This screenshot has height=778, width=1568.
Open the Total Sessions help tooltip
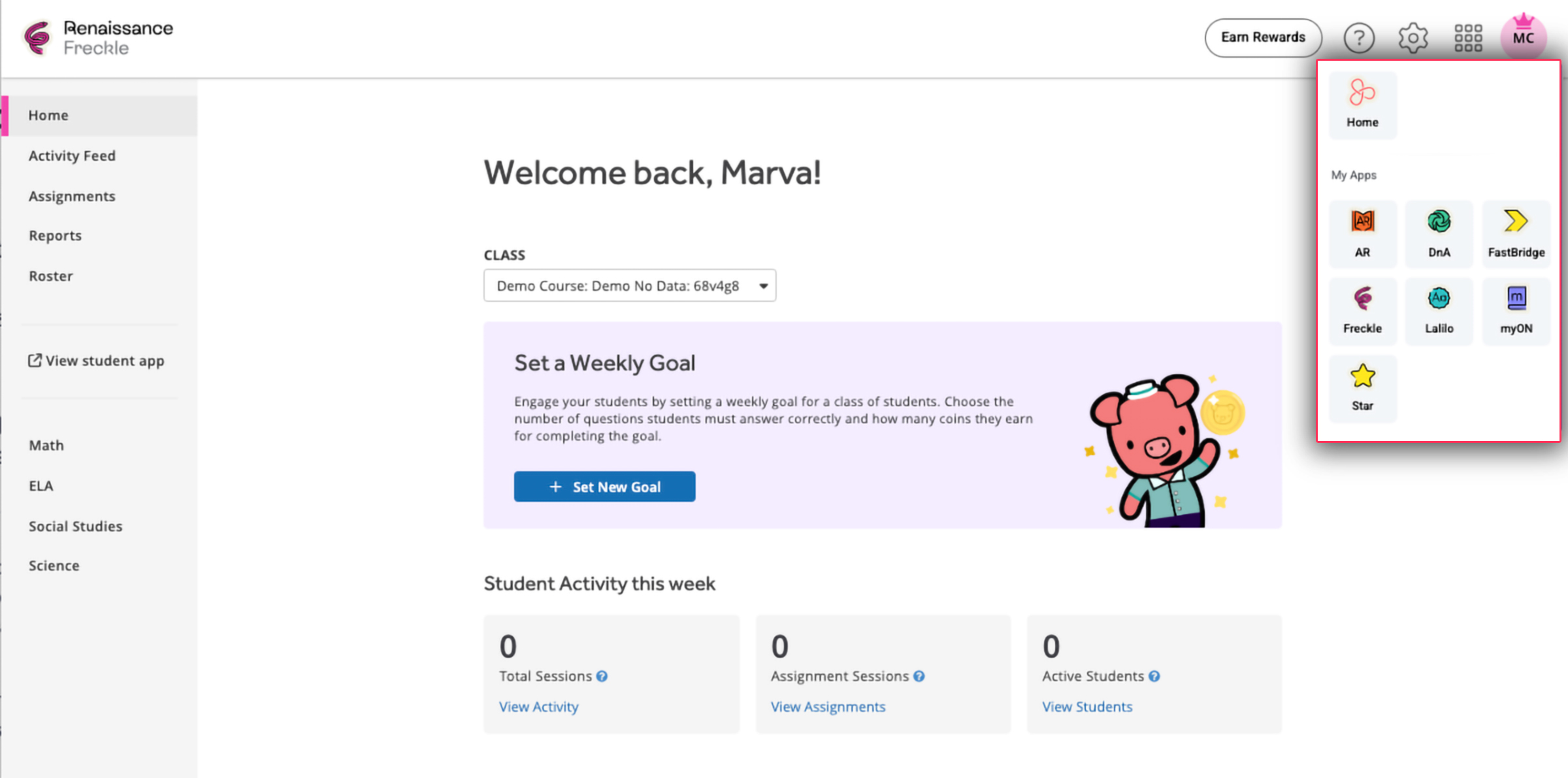point(602,676)
